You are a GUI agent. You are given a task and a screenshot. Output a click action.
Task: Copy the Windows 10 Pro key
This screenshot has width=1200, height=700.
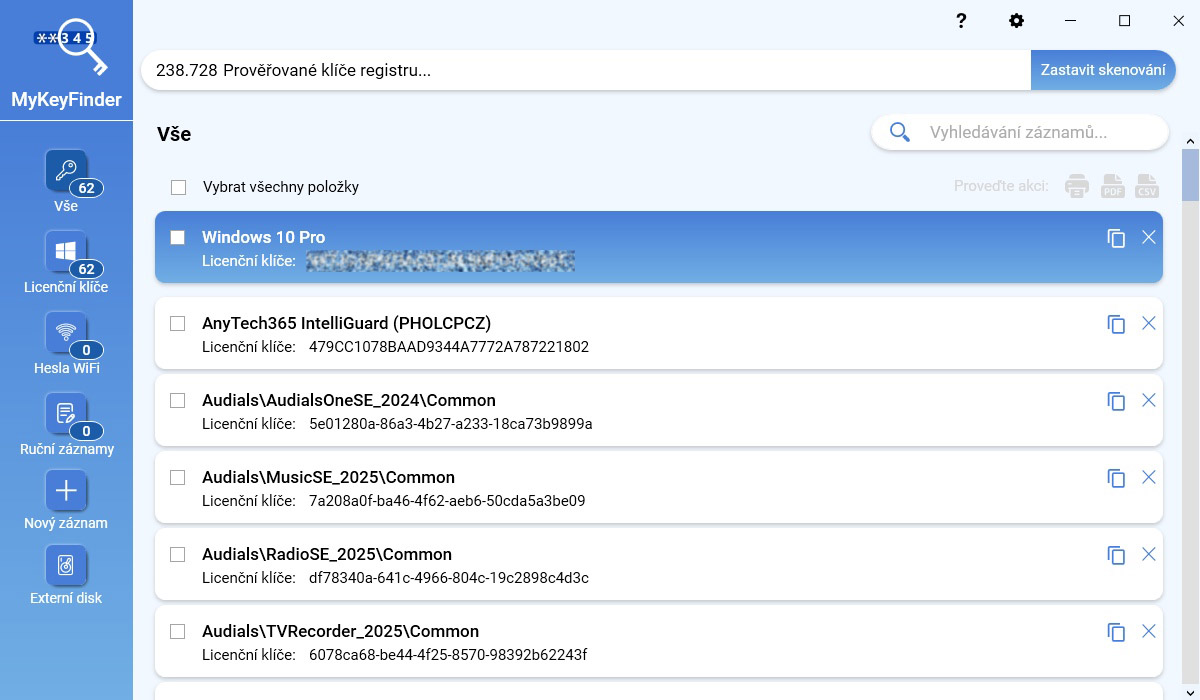coord(1116,238)
